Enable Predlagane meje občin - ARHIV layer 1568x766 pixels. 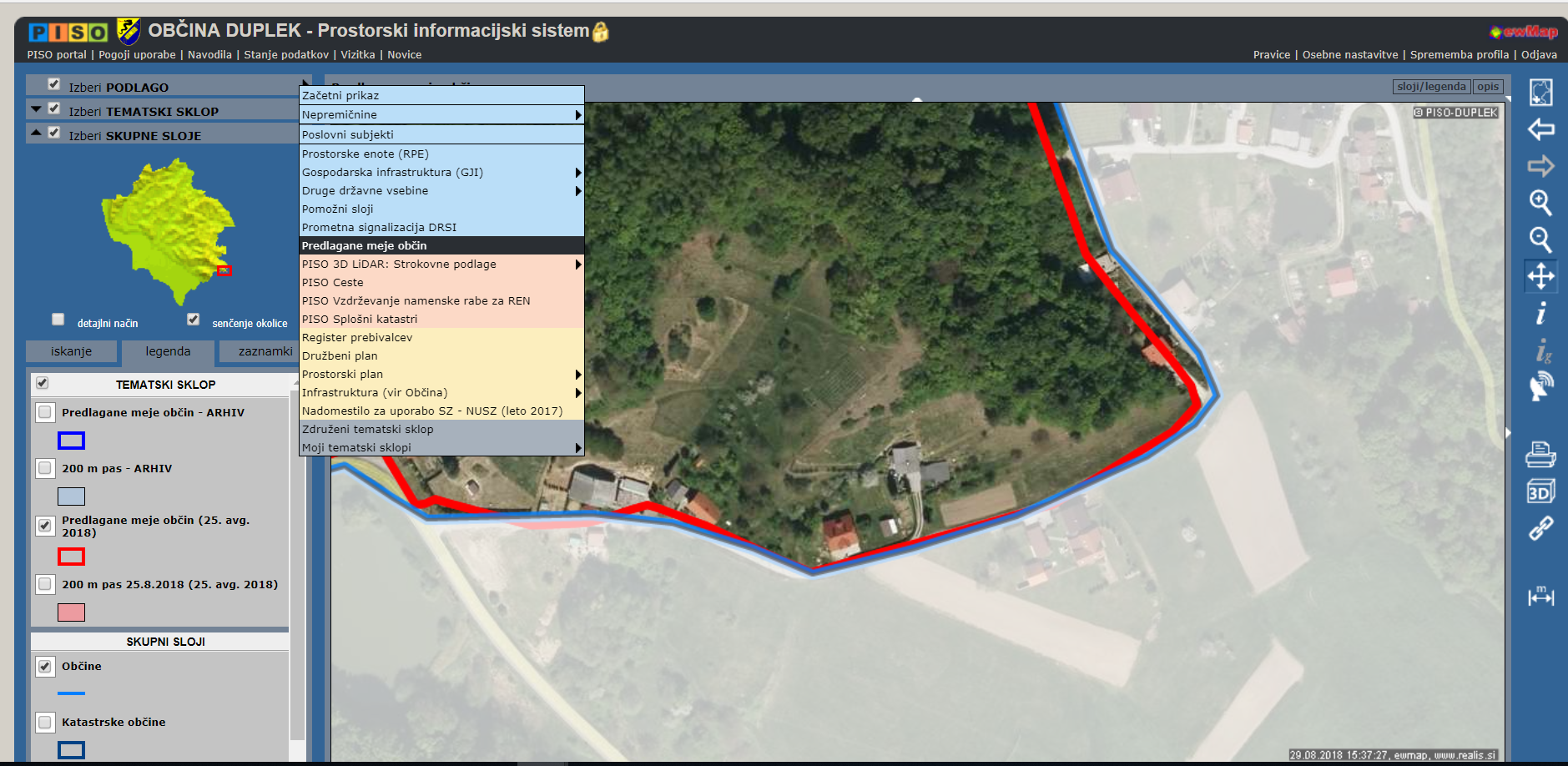pos(46,412)
